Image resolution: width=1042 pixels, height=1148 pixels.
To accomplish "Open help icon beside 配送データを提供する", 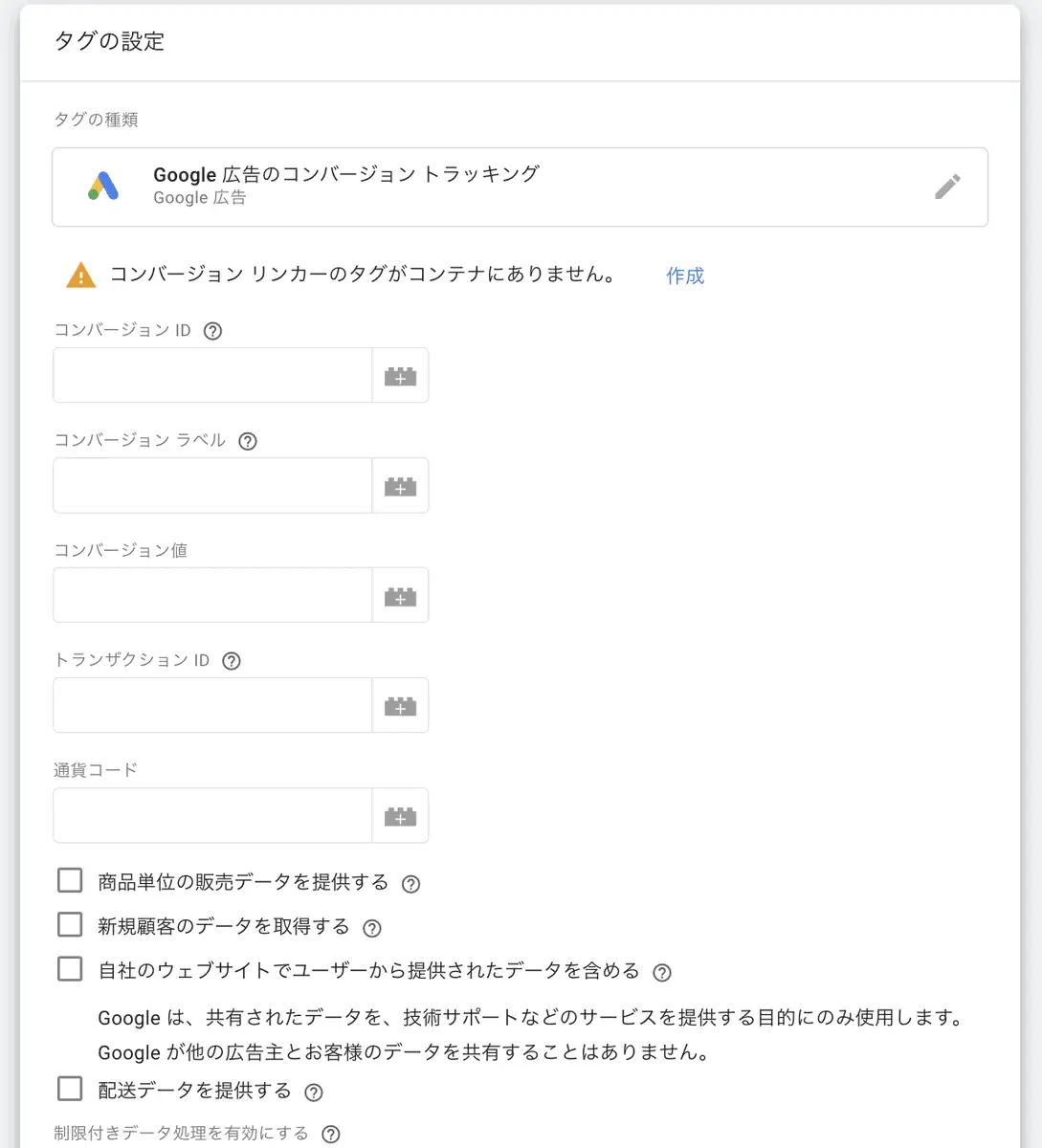I will [x=313, y=1092].
